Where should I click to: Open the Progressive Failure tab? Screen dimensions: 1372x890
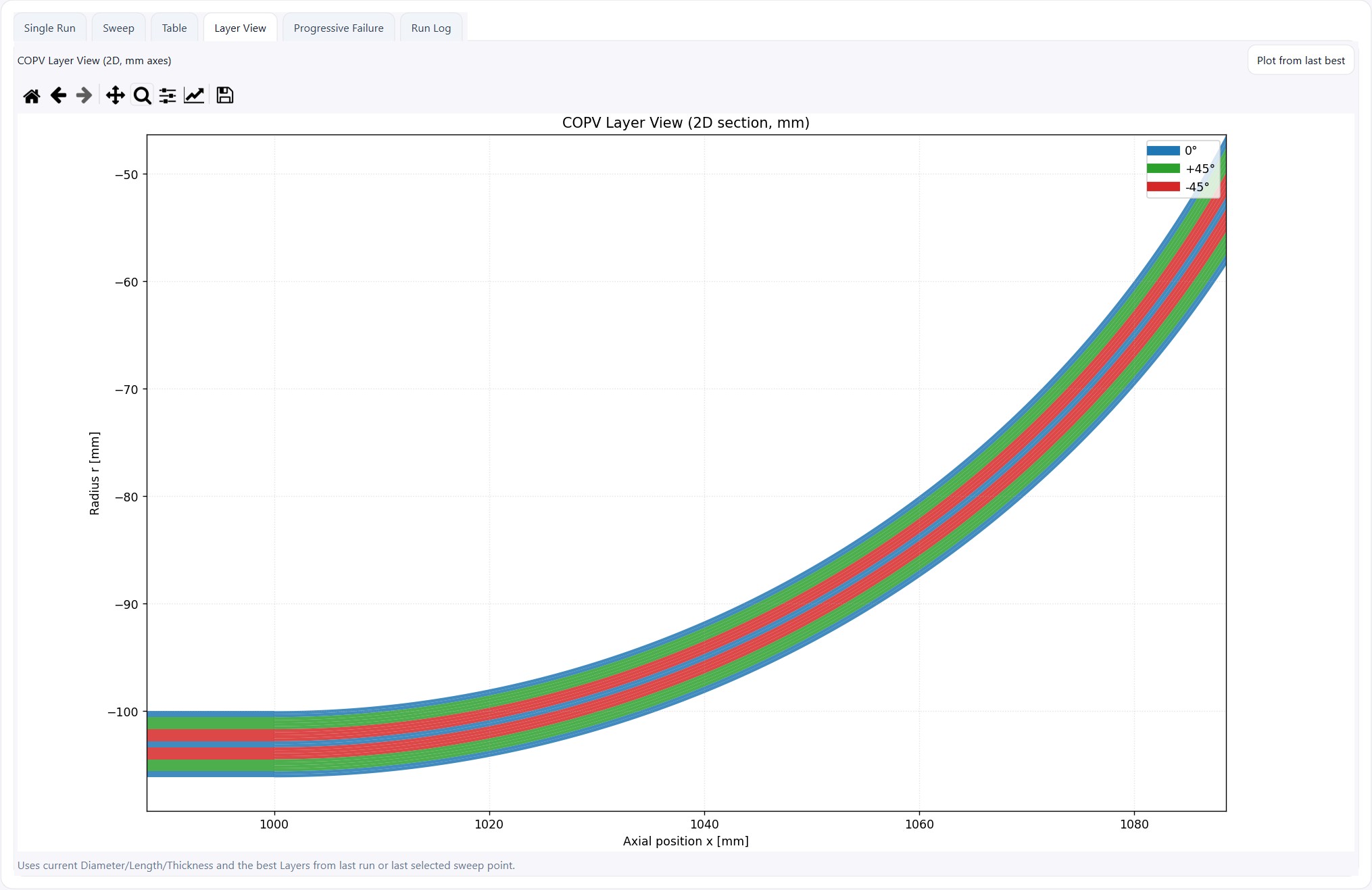[x=338, y=28]
